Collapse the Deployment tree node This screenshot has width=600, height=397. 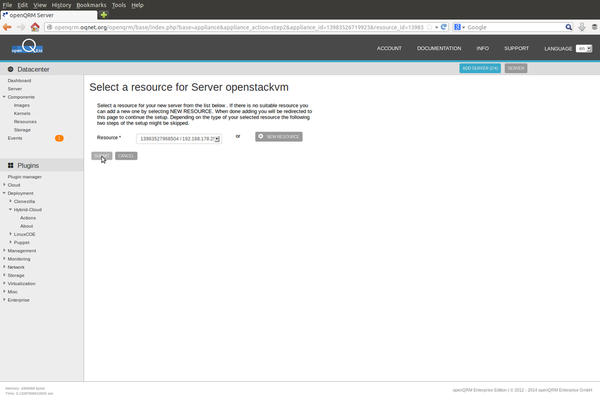[x=4, y=193]
